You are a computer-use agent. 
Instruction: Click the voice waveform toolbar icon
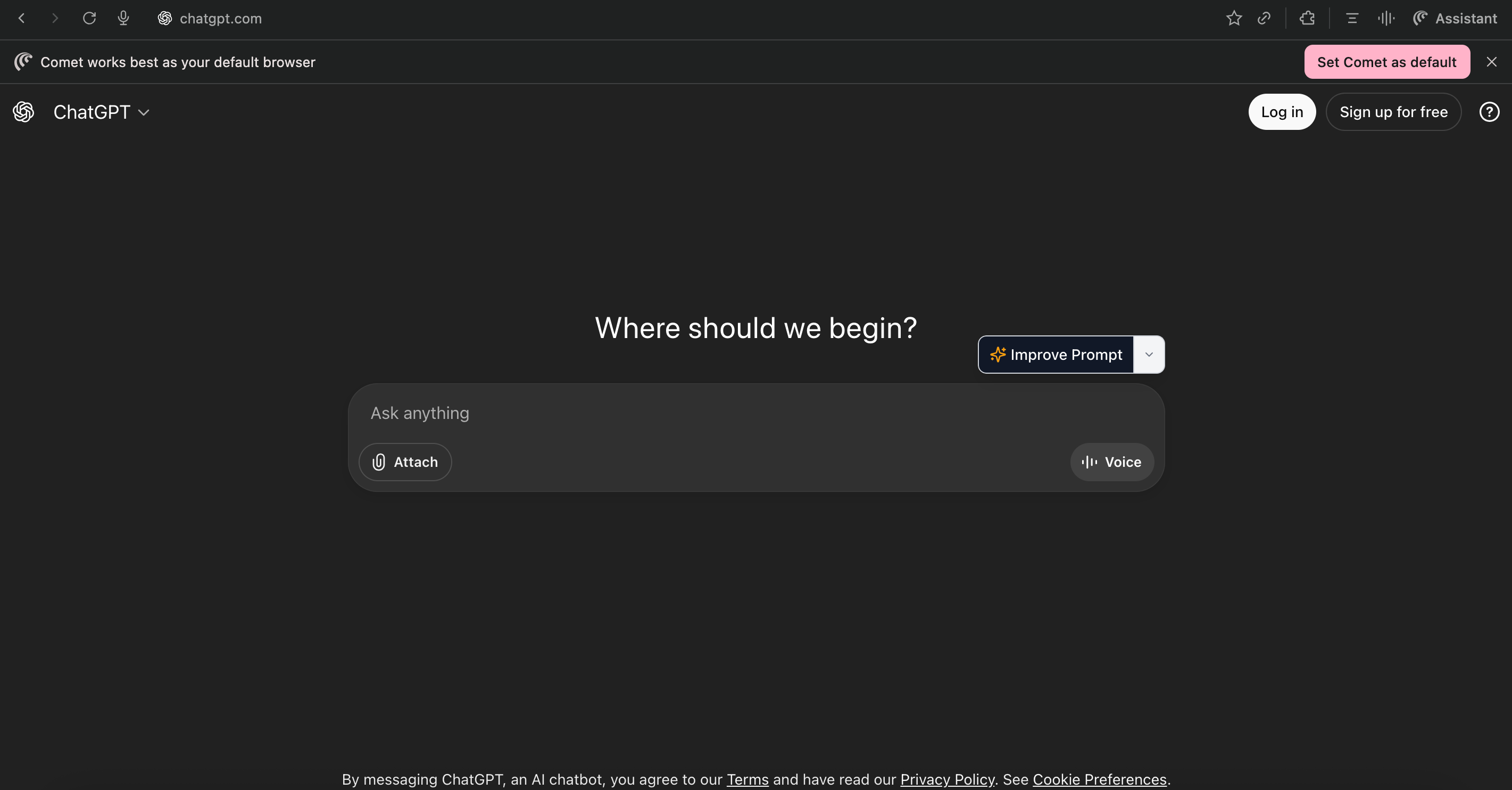[x=1386, y=18]
